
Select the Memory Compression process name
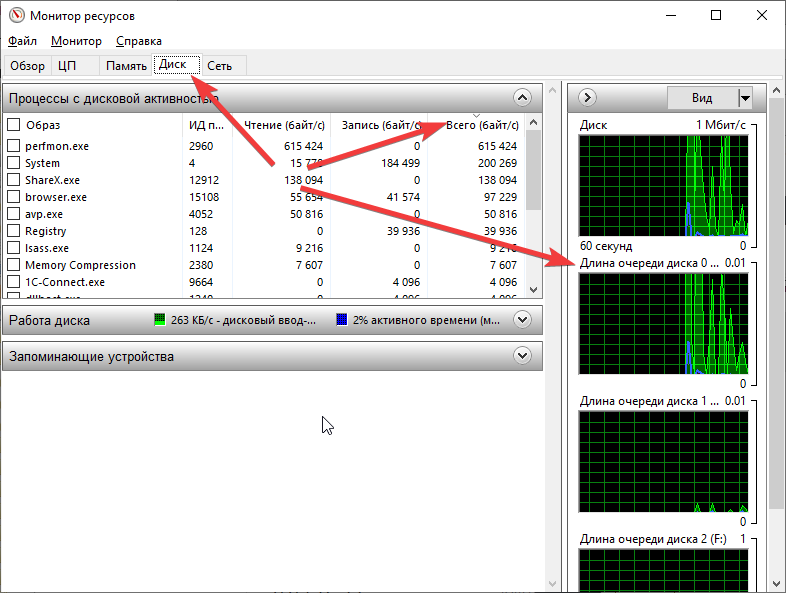coord(80,265)
